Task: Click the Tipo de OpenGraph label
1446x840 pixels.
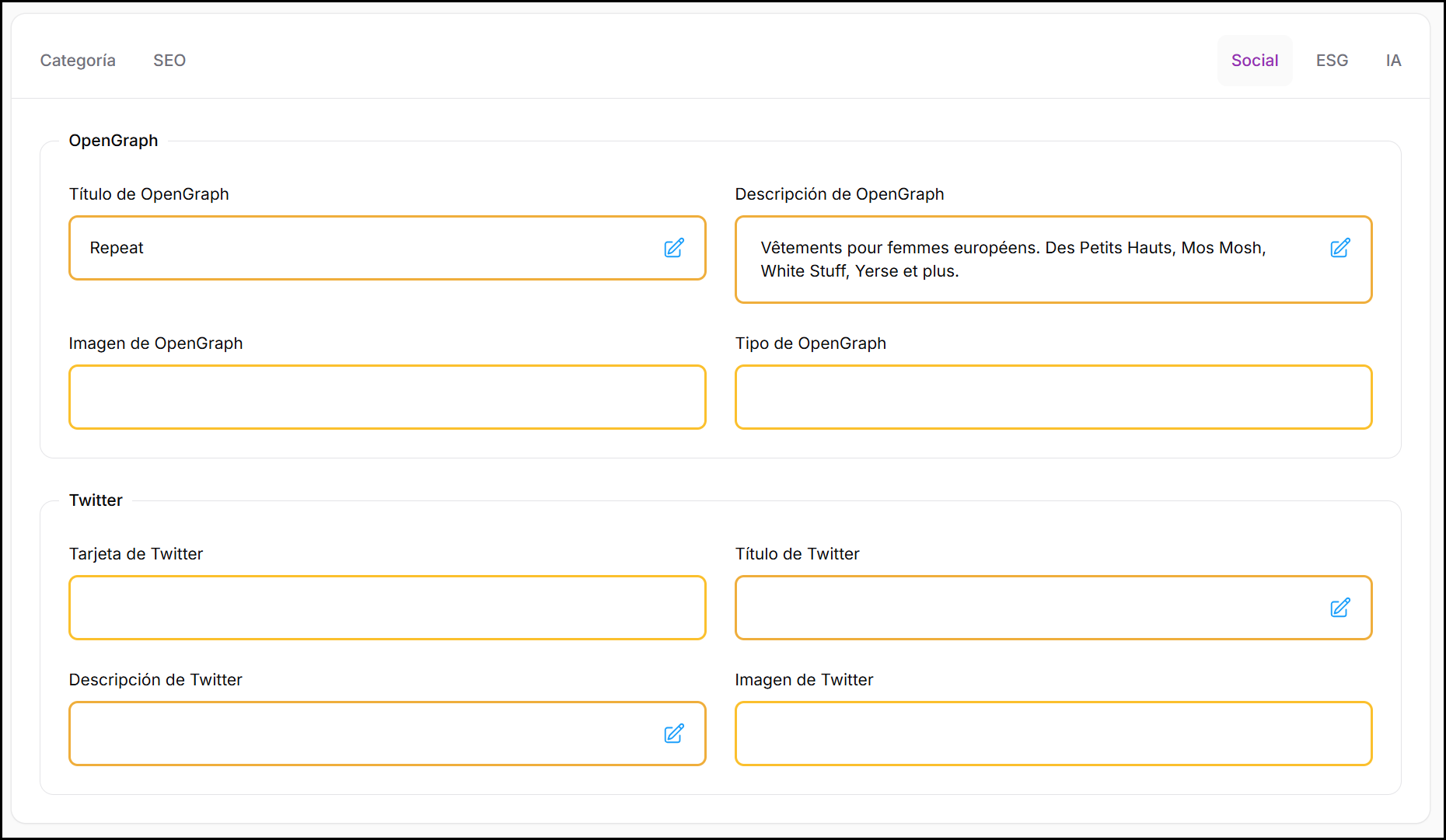Action: [x=810, y=343]
